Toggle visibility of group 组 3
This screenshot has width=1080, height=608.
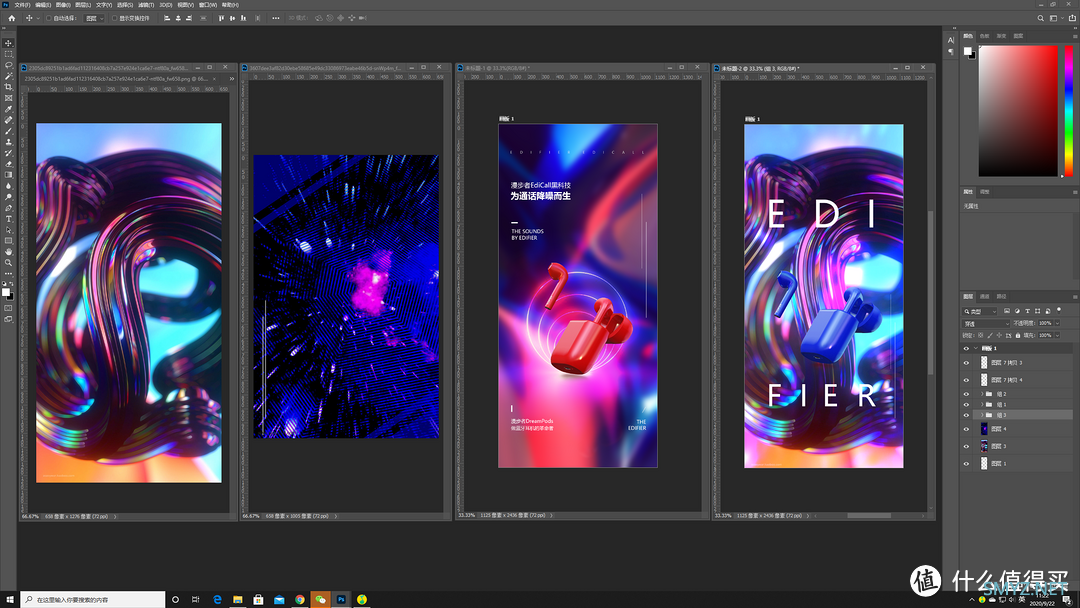click(x=966, y=415)
